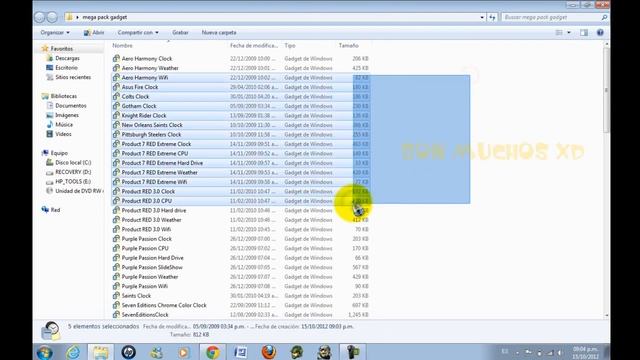The image size is (640, 360).
Task: Click the Red network icon
Action: [45, 210]
